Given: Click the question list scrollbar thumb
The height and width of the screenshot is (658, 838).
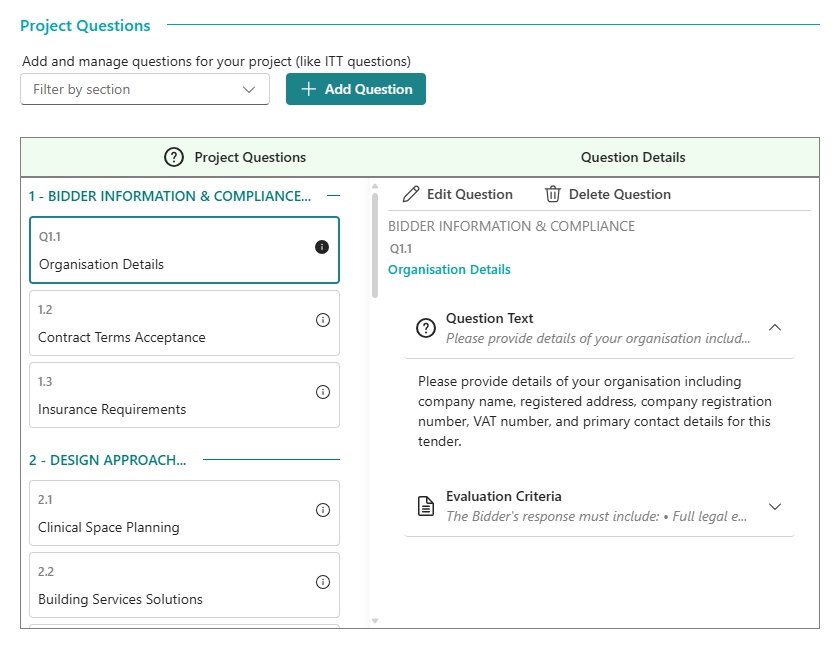Looking at the screenshot, I should [375, 245].
